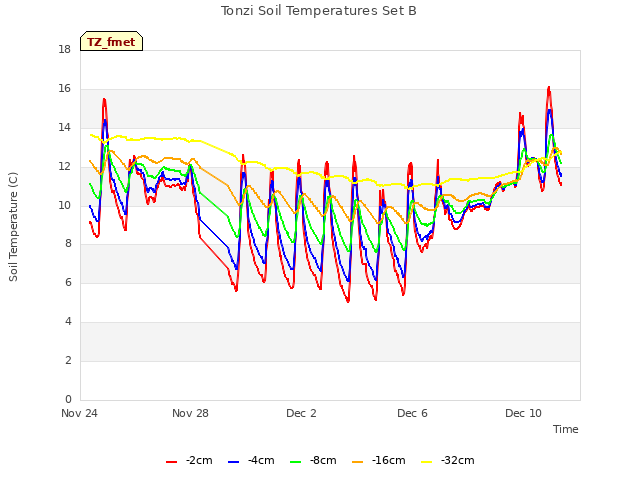Screen dimensions: 640x480
Task: Click the Soil Temperature (C) axis label
Action: 13,227
